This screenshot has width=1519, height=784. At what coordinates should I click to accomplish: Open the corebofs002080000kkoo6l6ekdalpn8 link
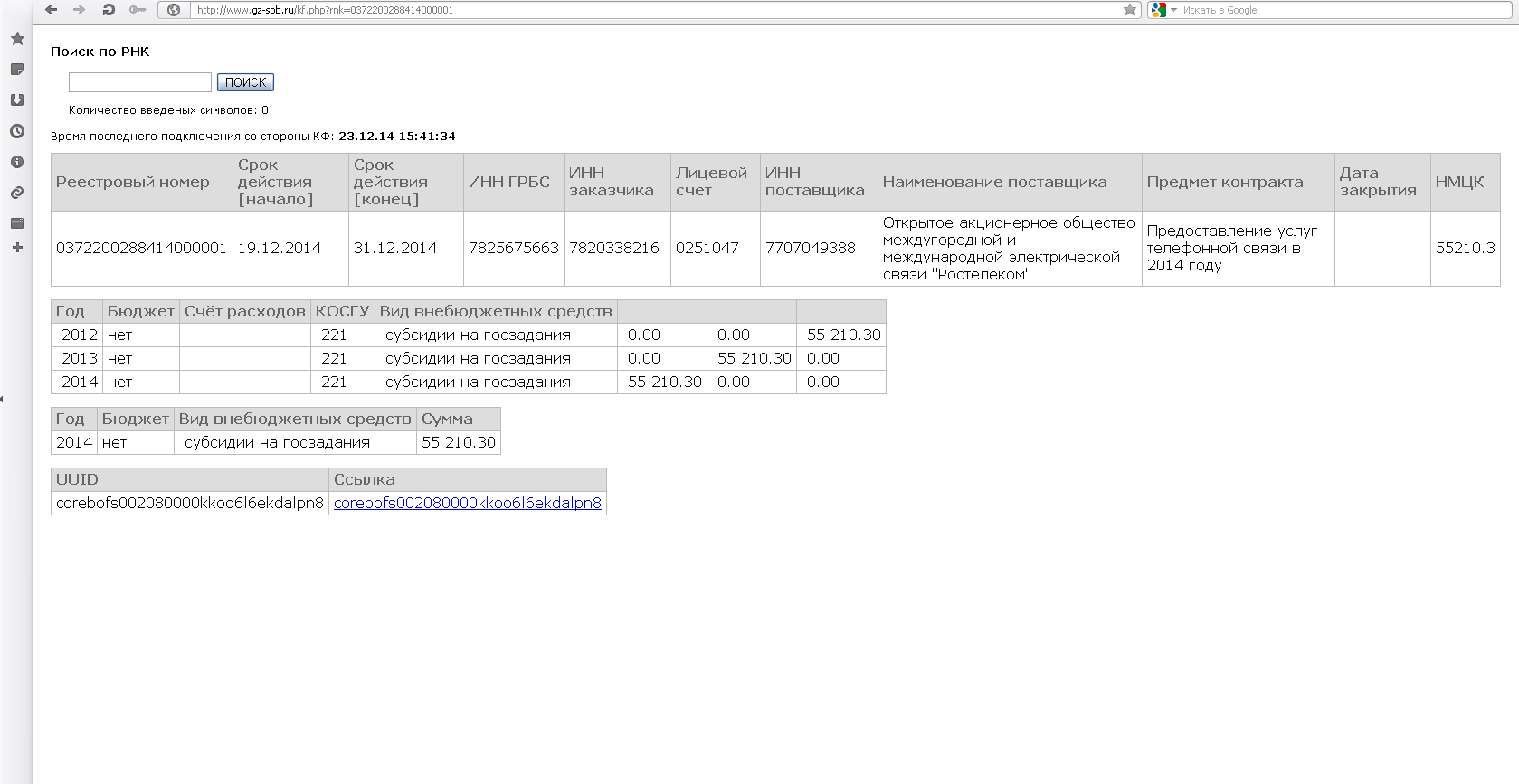(x=468, y=503)
